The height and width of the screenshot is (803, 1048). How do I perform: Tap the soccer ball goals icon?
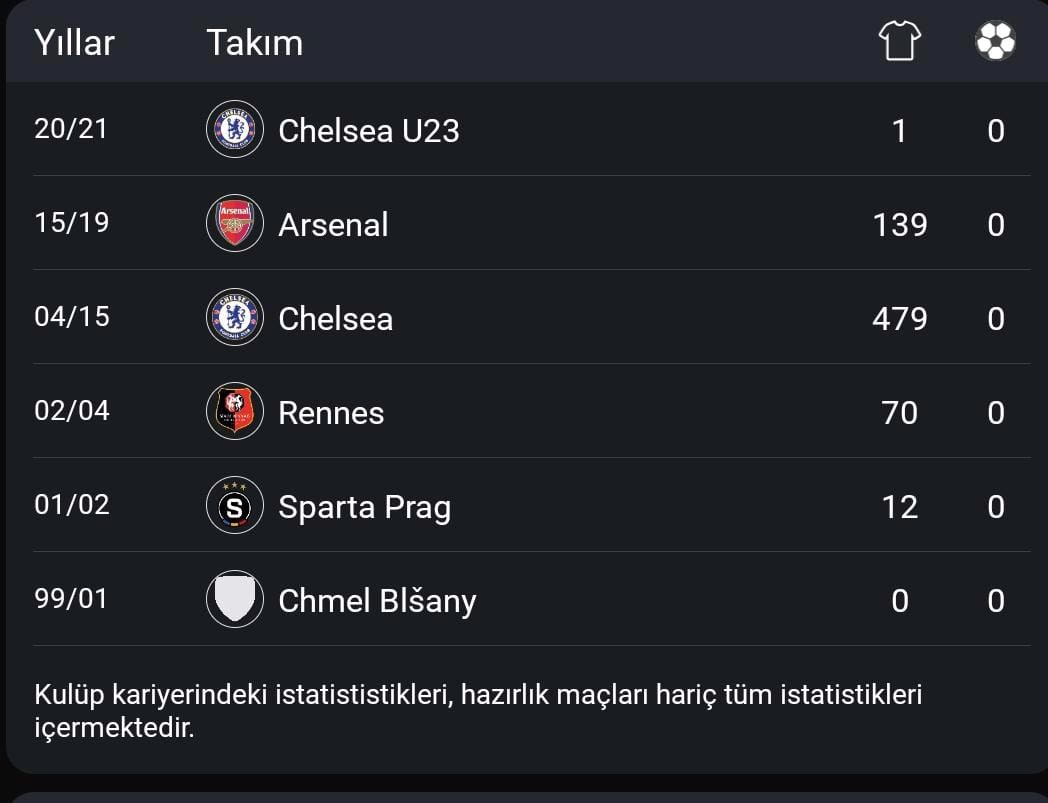[x=995, y=41]
